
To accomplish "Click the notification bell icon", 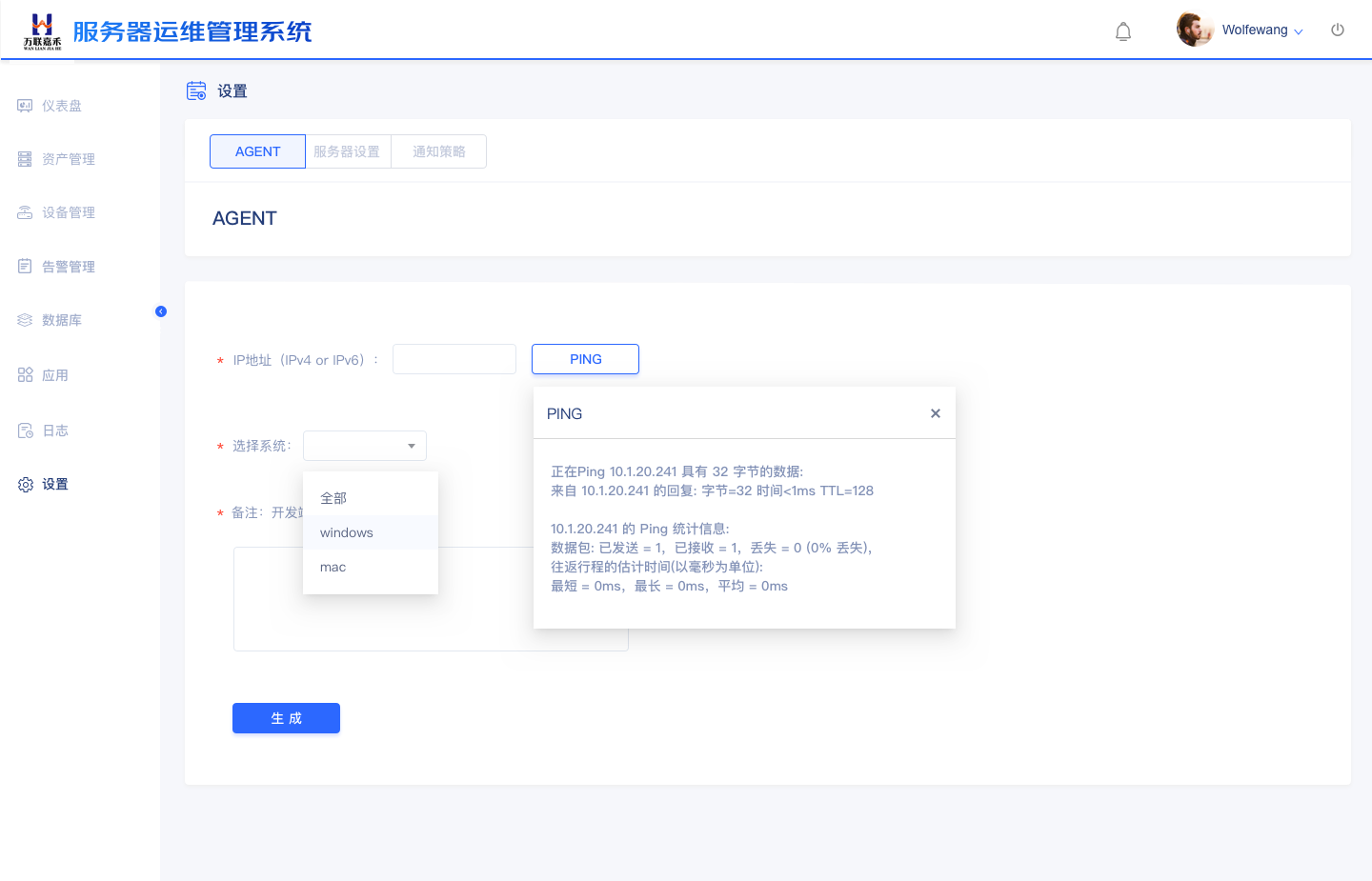I will [x=1123, y=31].
